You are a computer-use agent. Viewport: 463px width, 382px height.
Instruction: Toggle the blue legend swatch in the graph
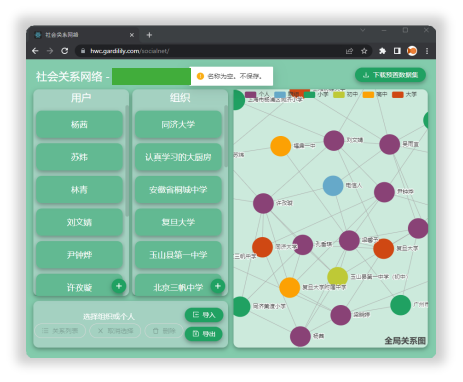click(280, 95)
